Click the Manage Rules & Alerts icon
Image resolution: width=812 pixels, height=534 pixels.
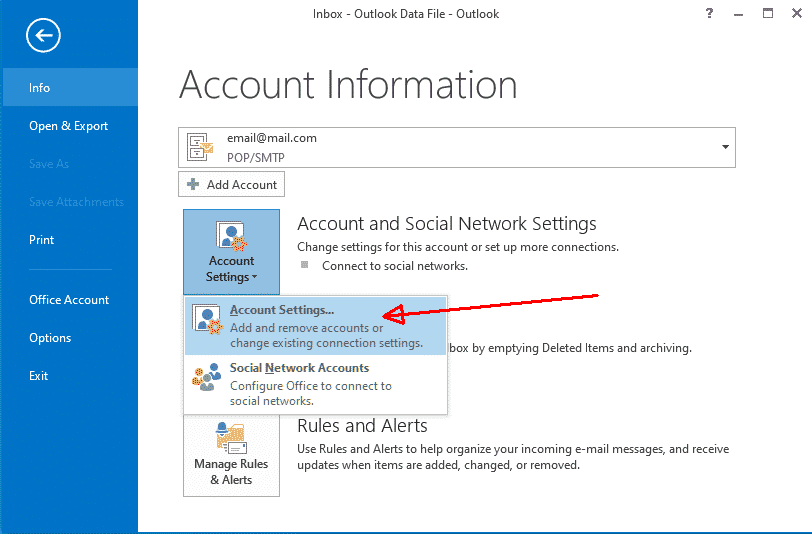[x=231, y=438]
